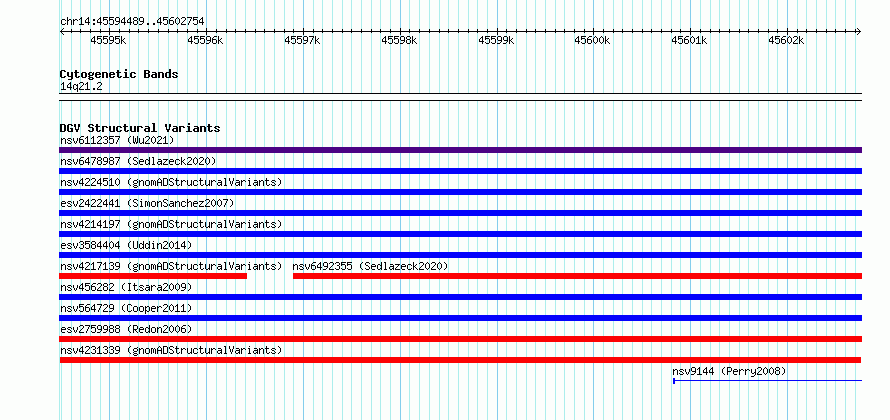Select the purple nsv6112357 variant bar
The width and height of the screenshot is (890, 420).
460,150
